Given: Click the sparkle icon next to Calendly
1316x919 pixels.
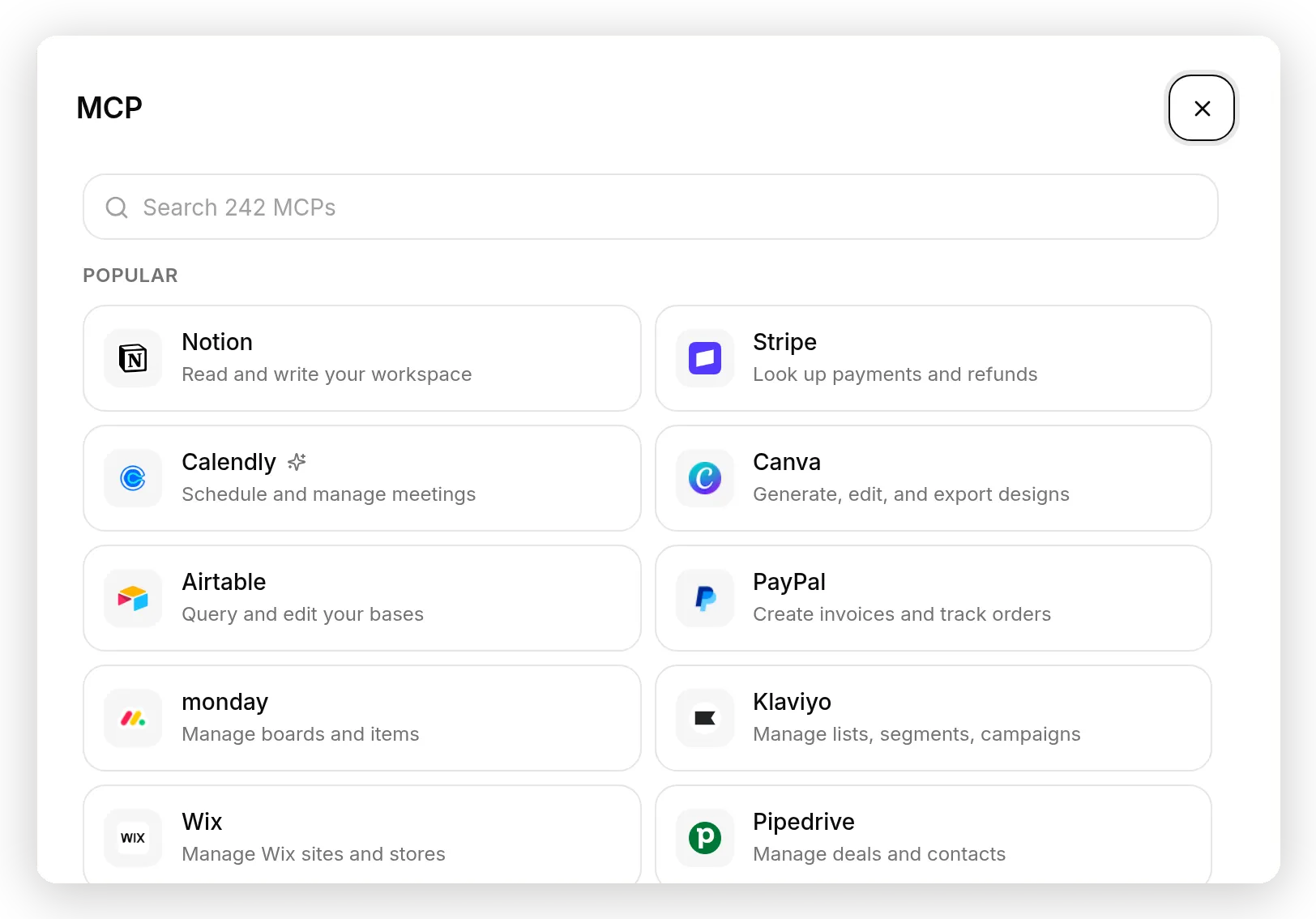Looking at the screenshot, I should (297, 462).
